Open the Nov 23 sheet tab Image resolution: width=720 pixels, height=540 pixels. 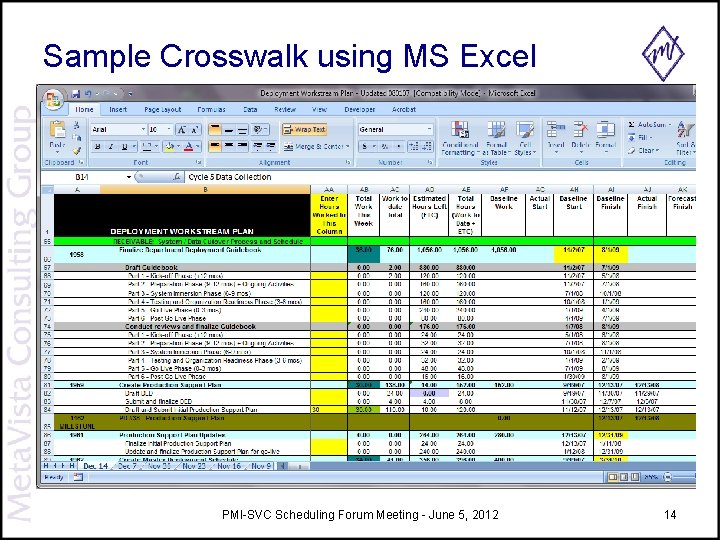[194, 466]
